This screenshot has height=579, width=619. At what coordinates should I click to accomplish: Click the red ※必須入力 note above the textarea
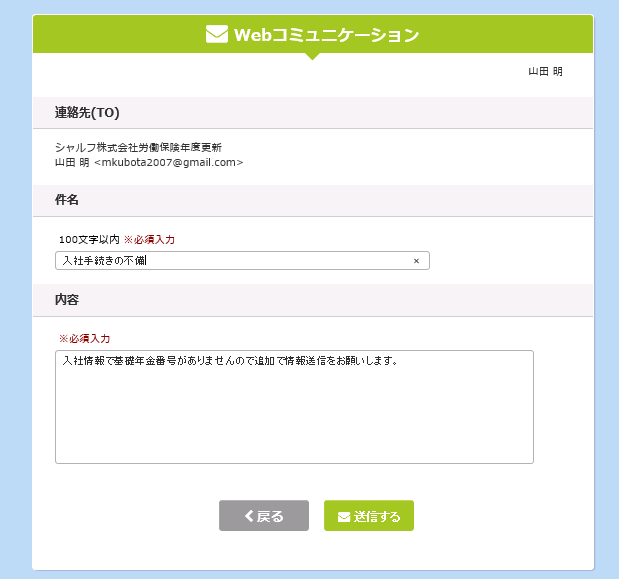[84, 339]
